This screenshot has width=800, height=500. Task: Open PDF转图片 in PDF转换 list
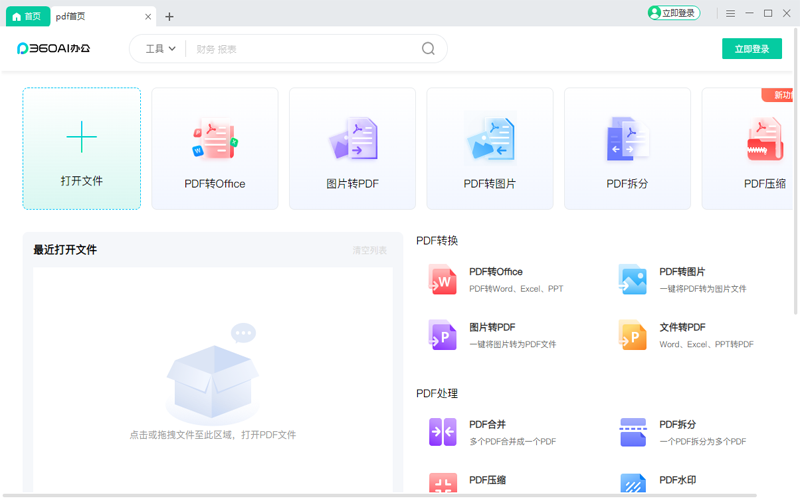684,279
